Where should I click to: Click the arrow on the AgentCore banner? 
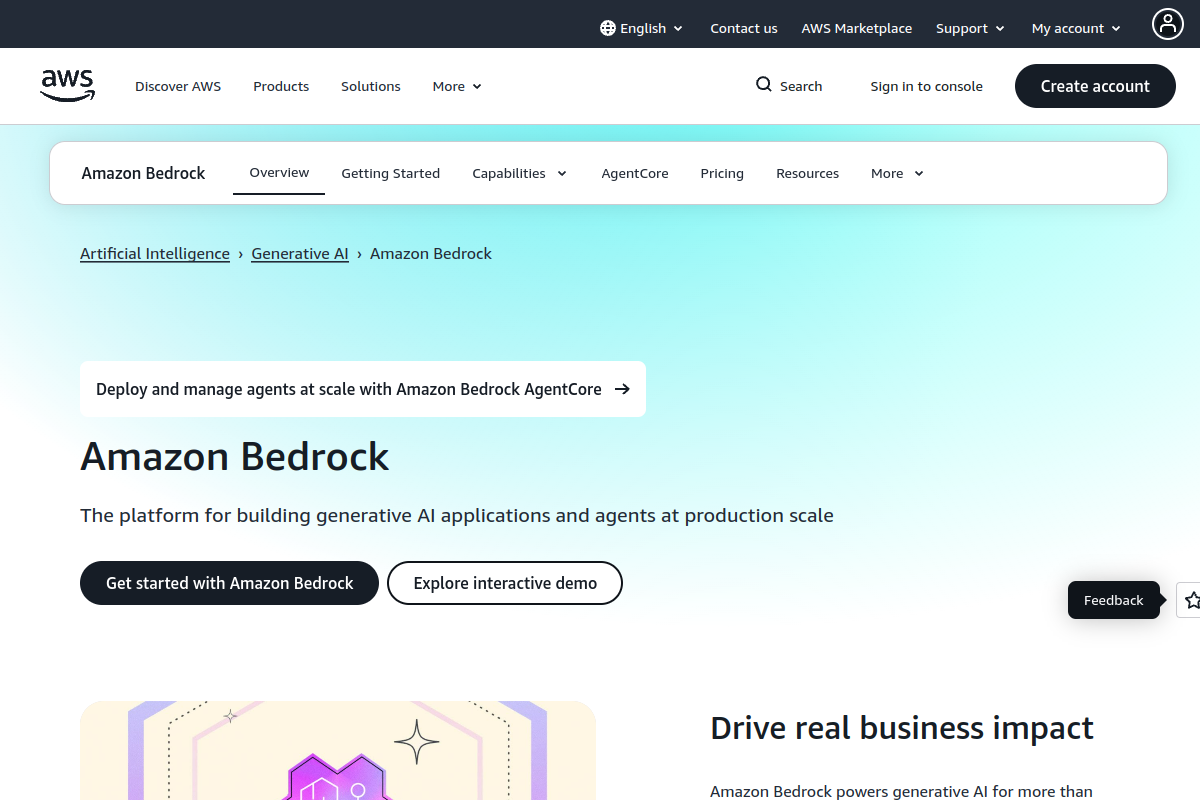coord(623,389)
